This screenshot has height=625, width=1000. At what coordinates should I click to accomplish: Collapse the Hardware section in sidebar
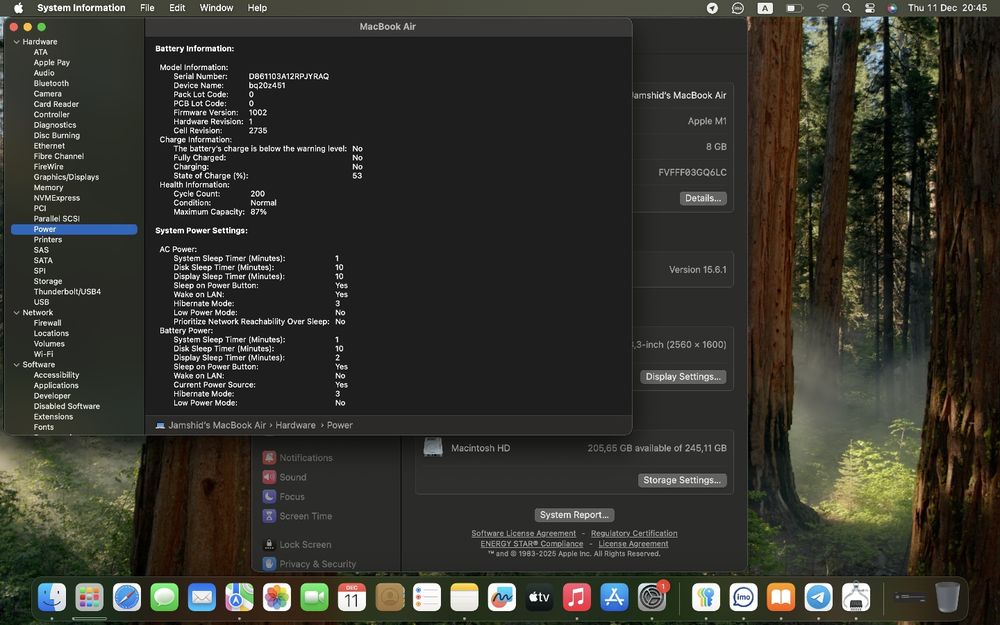[x=17, y=41]
